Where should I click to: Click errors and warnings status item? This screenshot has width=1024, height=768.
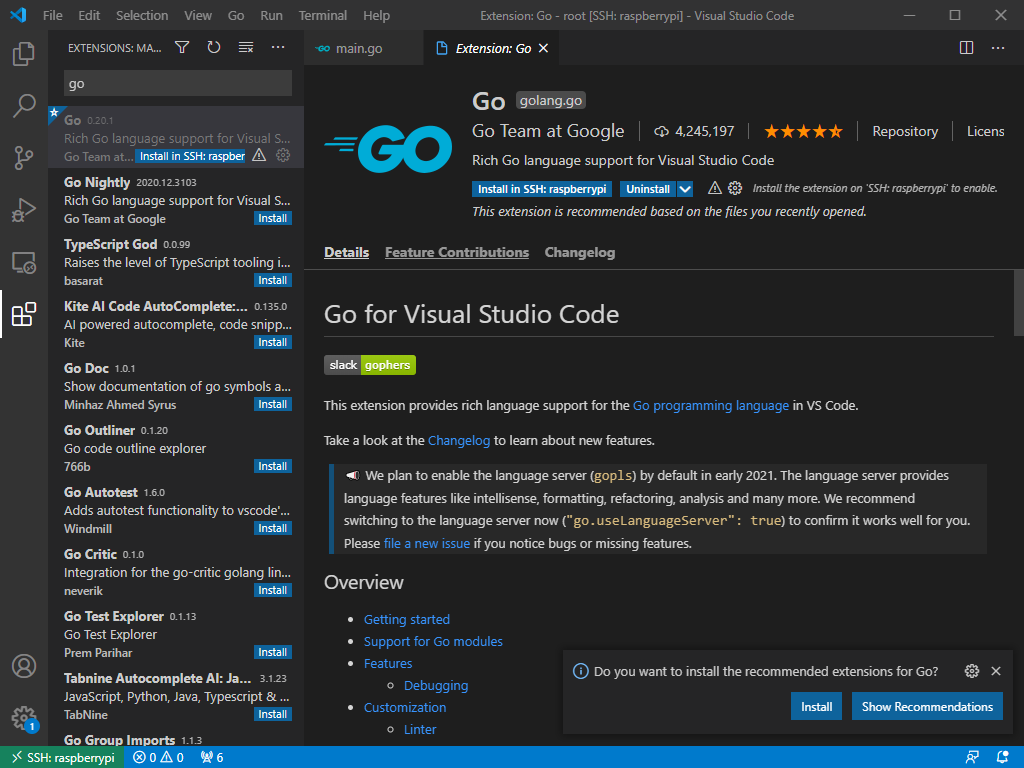(x=159, y=758)
